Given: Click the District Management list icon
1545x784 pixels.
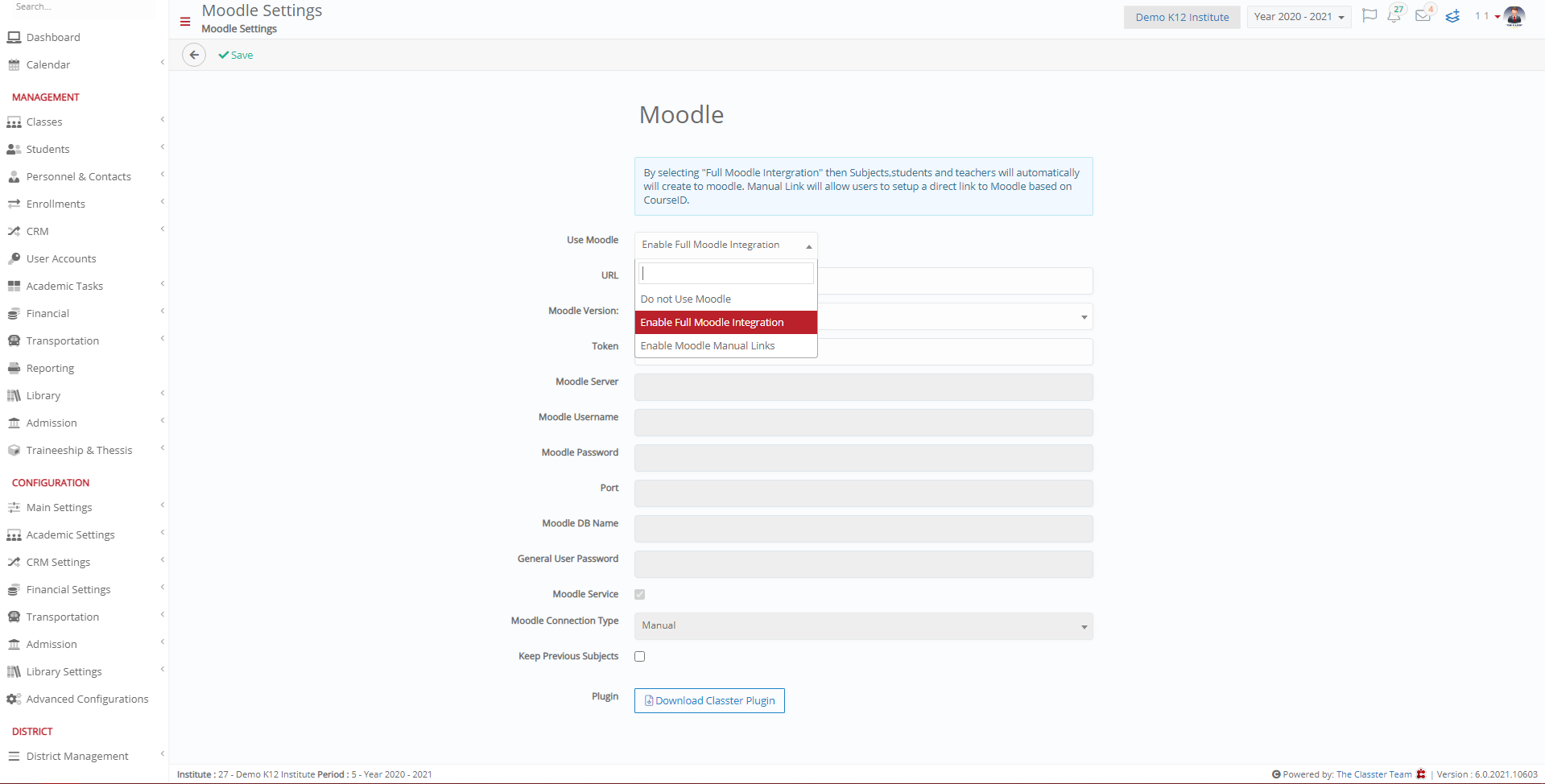Looking at the screenshot, I should (x=14, y=757).
